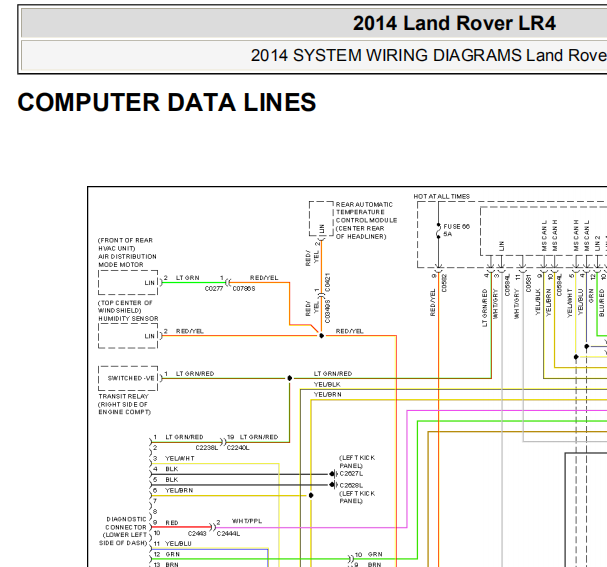
Task: Select the "WHT/PPL" wire color label
Action: click(247, 521)
